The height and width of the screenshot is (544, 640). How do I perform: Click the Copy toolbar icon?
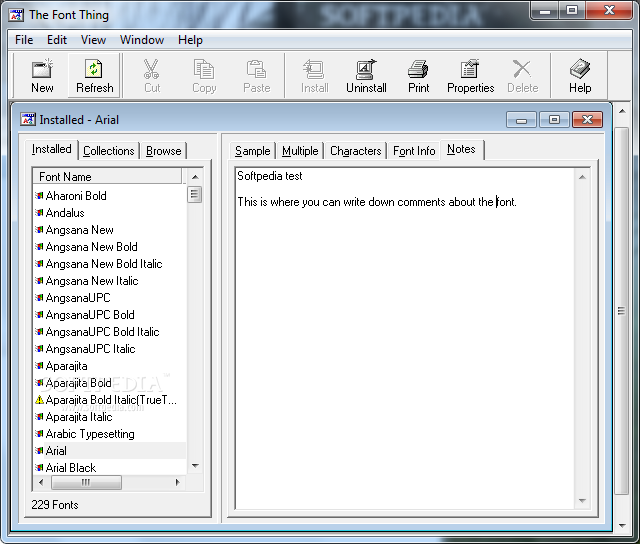click(x=204, y=76)
